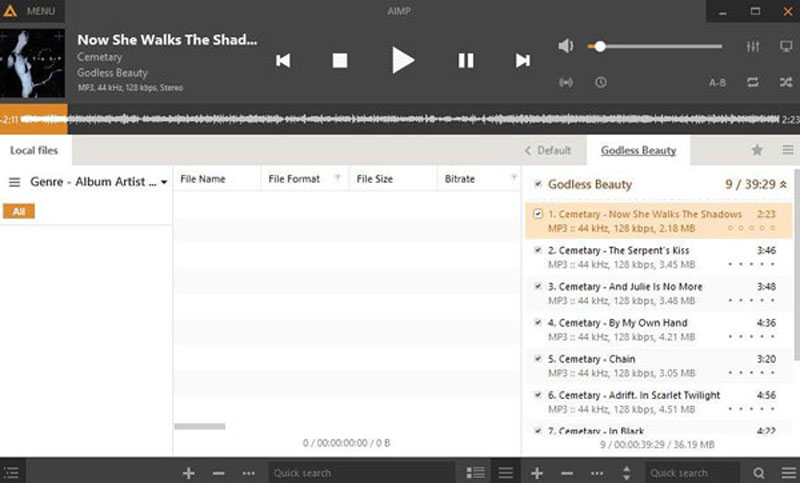Select the track The Serpent's Kiss
Image resolution: width=800 pixels, height=483 pixels.
(659, 258)
